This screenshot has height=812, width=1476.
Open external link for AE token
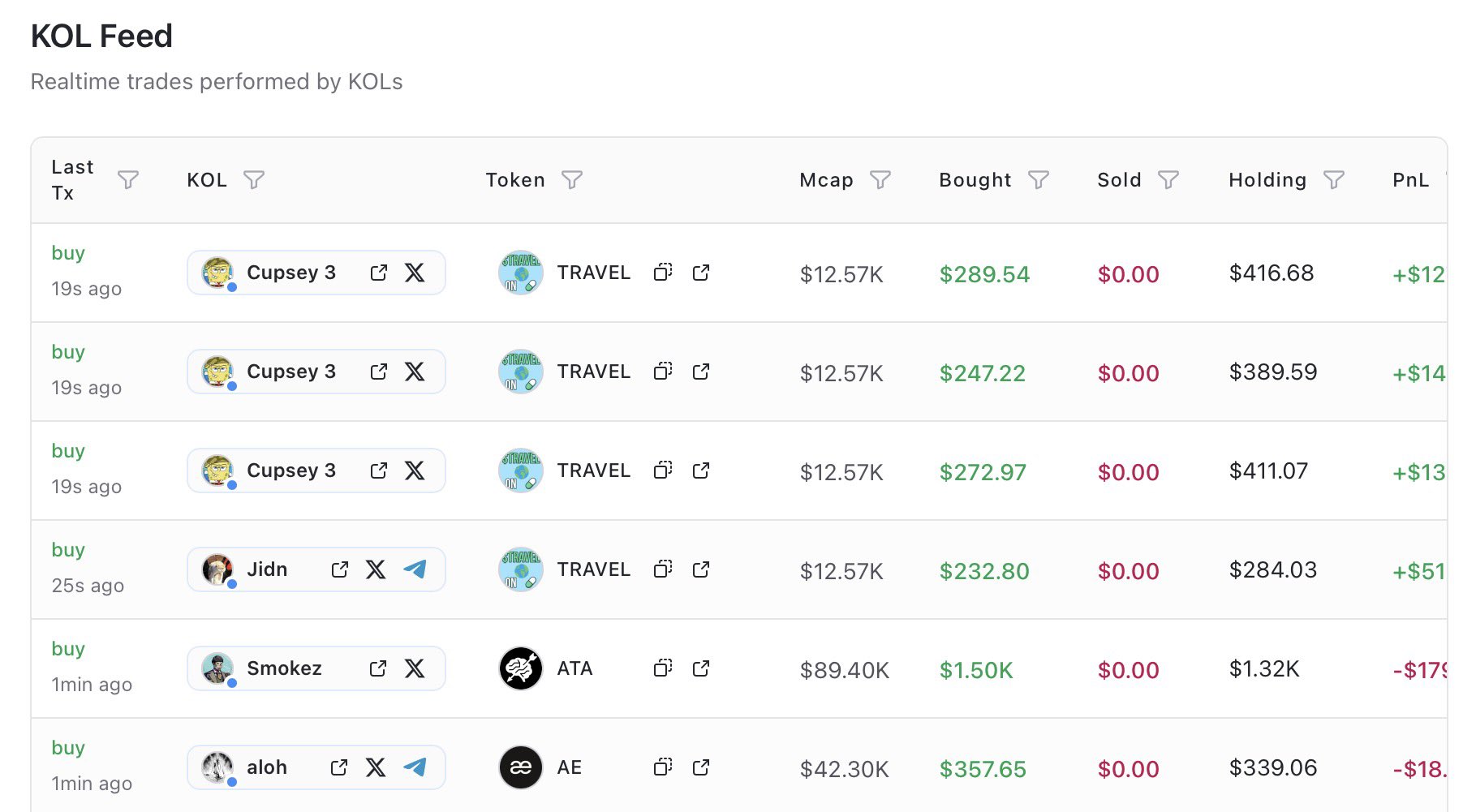click(701, 767)
